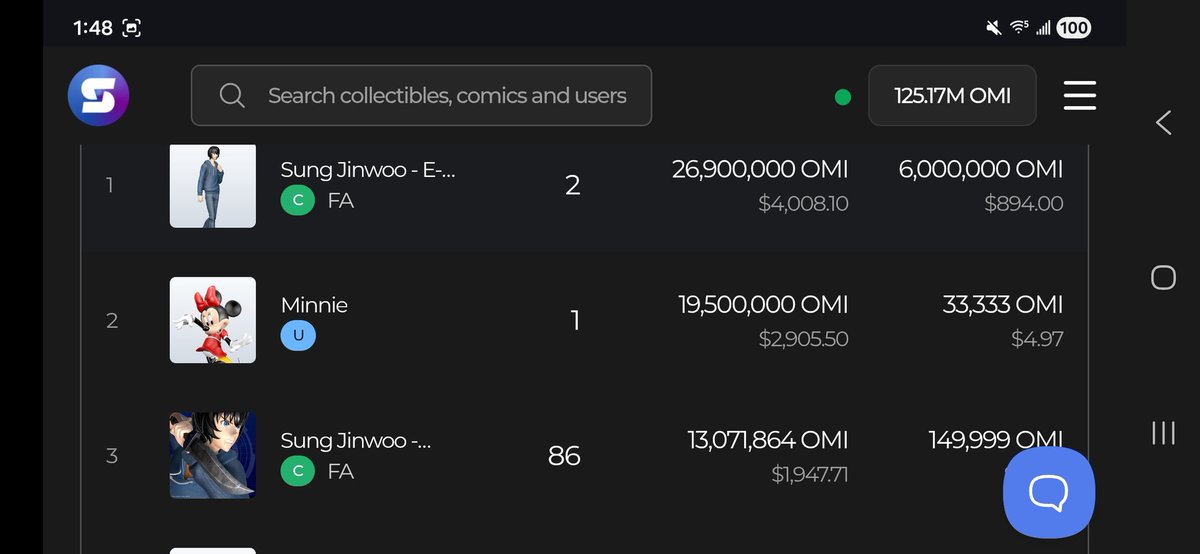This screenshot has height=554, width=1200.
Task: Select the "Minnie" collectible name
Action: pos(314,305)
